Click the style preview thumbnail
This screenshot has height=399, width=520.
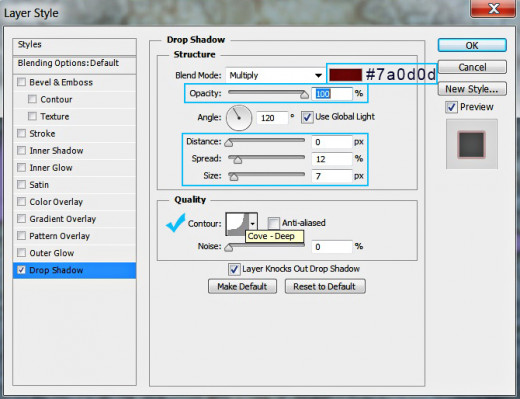pyautogui.click(x=472, y=144)
